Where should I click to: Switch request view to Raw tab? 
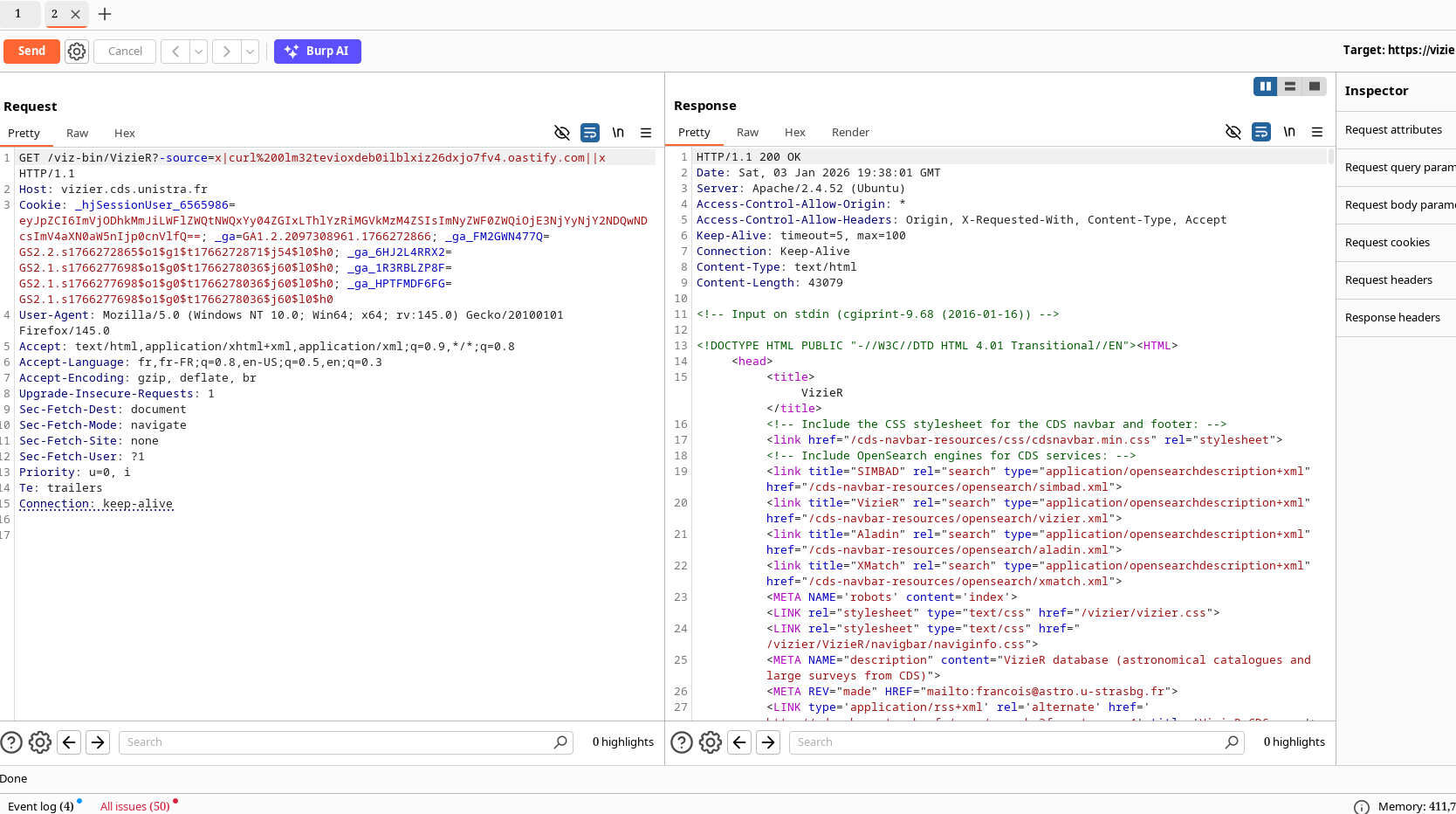click(77, 134)
